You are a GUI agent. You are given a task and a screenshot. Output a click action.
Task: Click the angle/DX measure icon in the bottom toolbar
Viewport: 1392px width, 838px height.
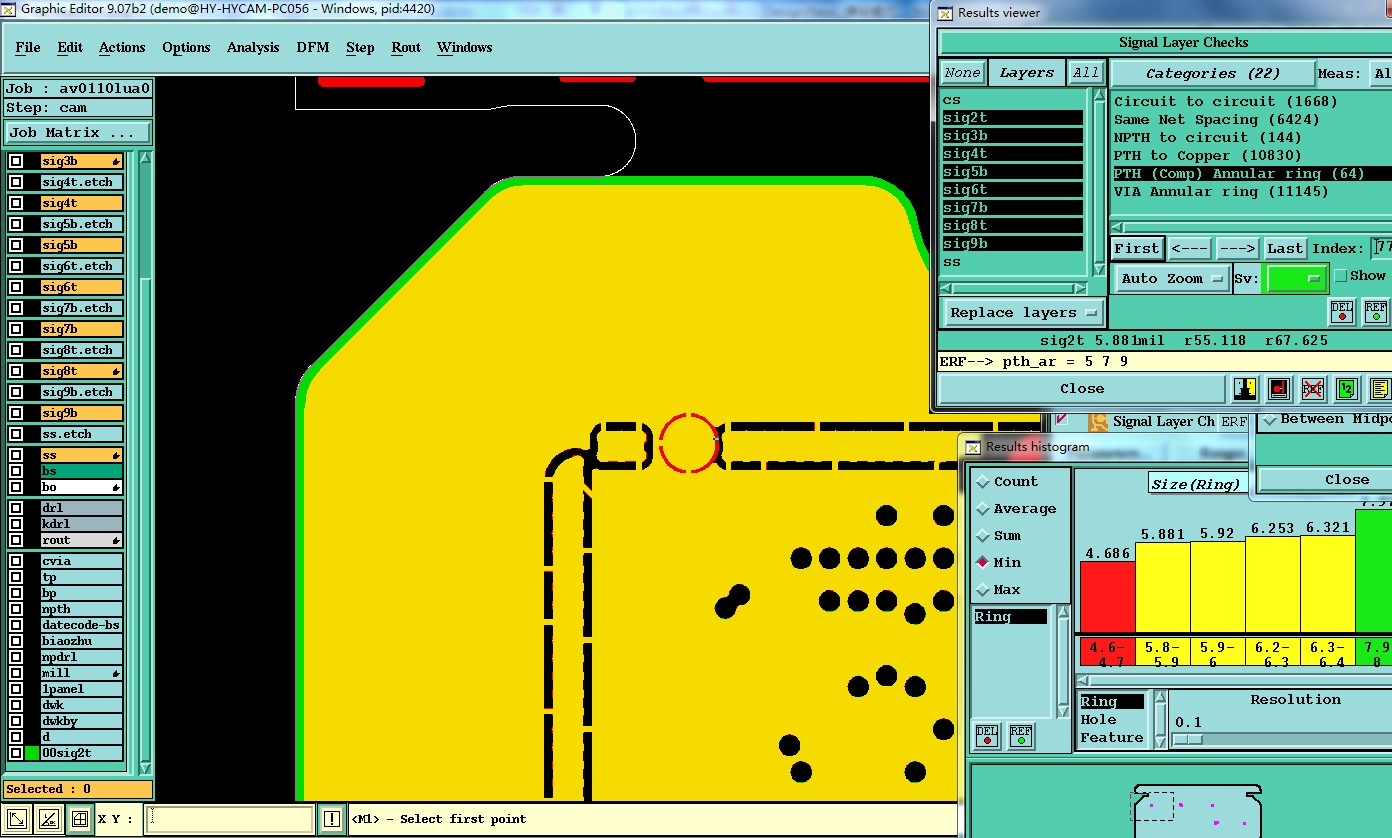coord(49,819)
